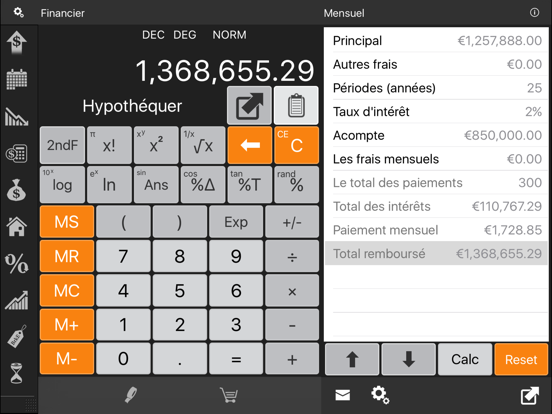
Task: Open the dollar up-arrow sidebar calculator
Action: click(17, 43)
